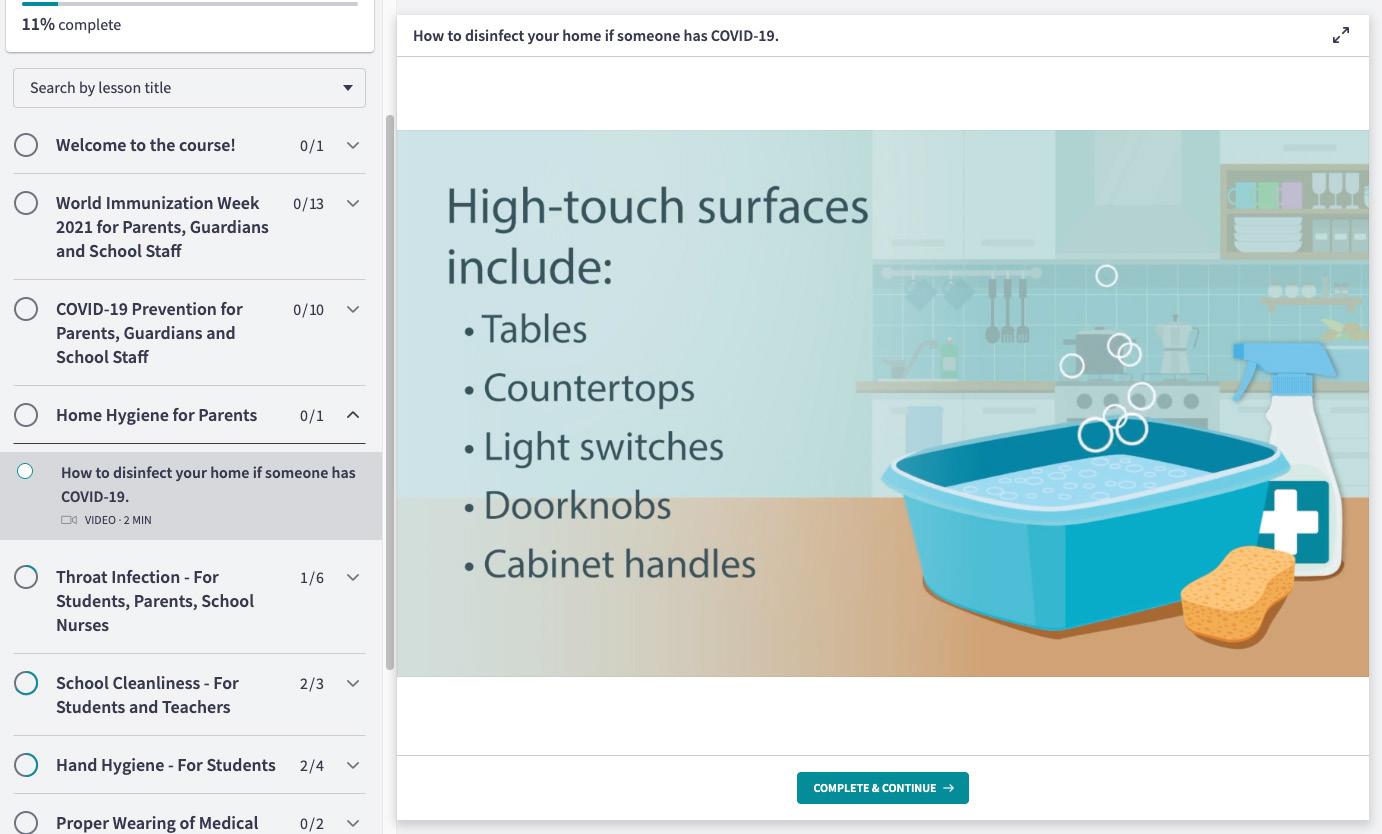This screenshot has width=1382, height=834.
Task: Open Hand Hygiene - For Students title
Action: pos(166,765)
